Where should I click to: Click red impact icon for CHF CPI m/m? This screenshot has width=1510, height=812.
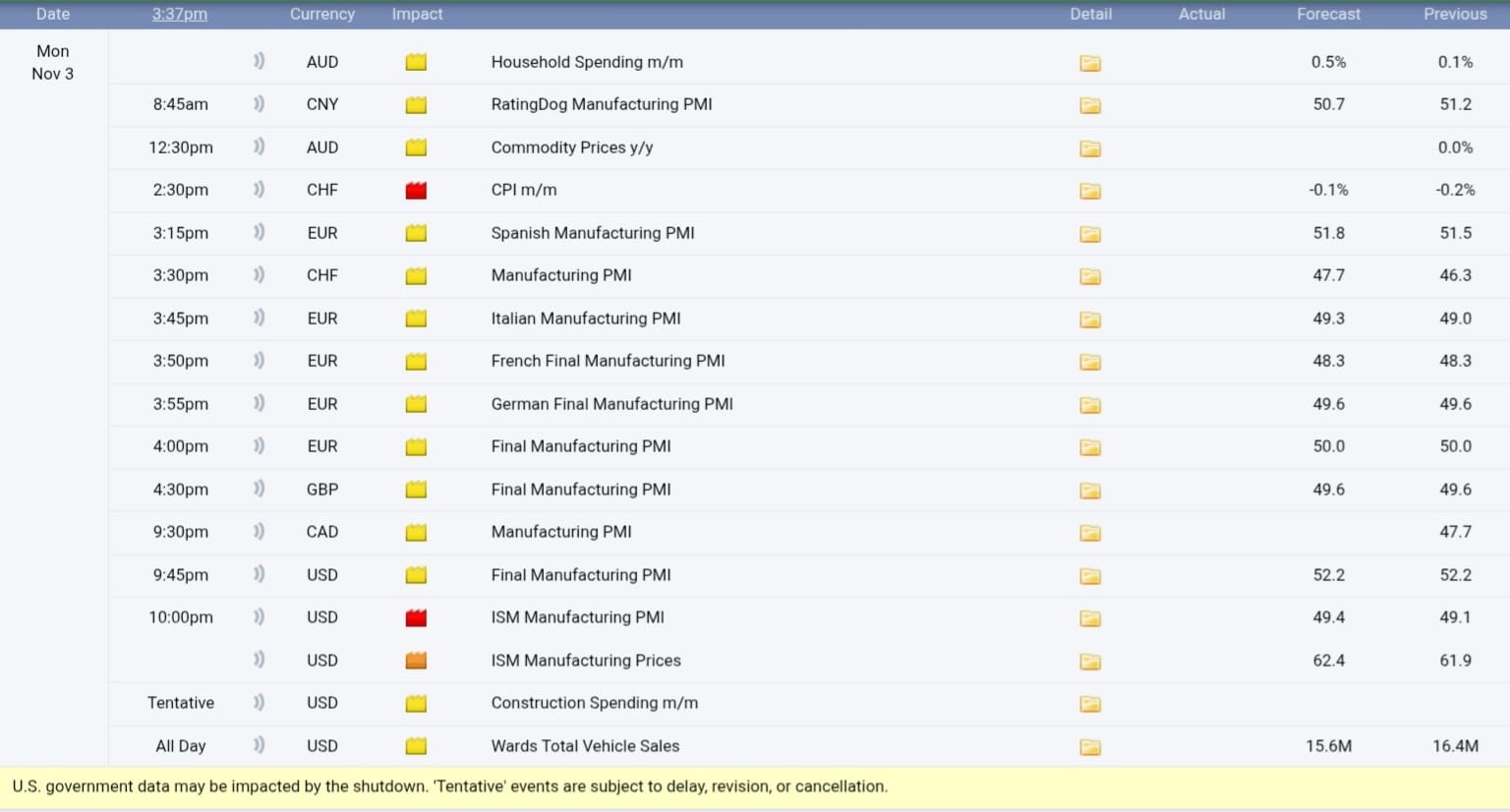pyautogui.click(x=416, y=191)
